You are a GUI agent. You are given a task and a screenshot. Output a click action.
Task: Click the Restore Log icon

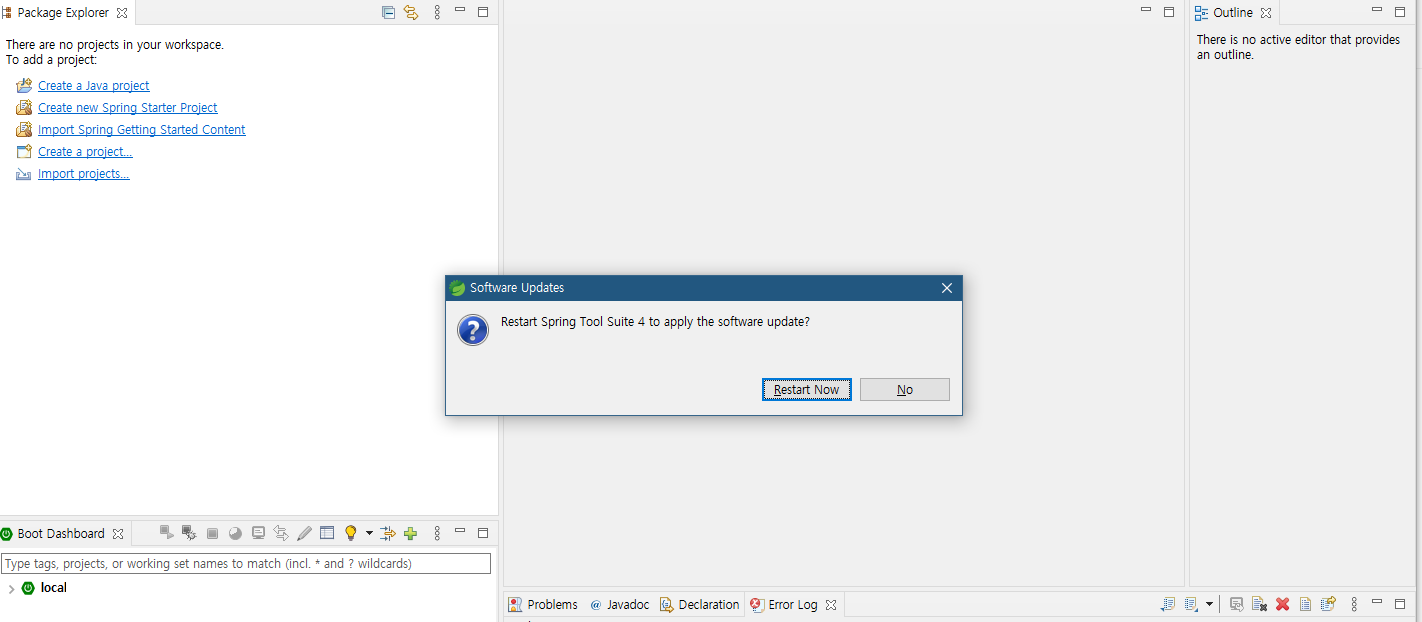click(1328, 604)
